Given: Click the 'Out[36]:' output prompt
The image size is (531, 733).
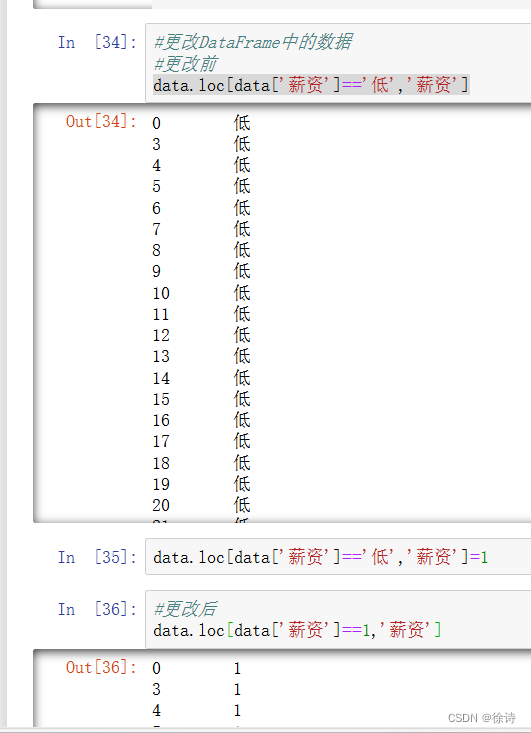Looking at the screenshot, I should tap(101, 667).
